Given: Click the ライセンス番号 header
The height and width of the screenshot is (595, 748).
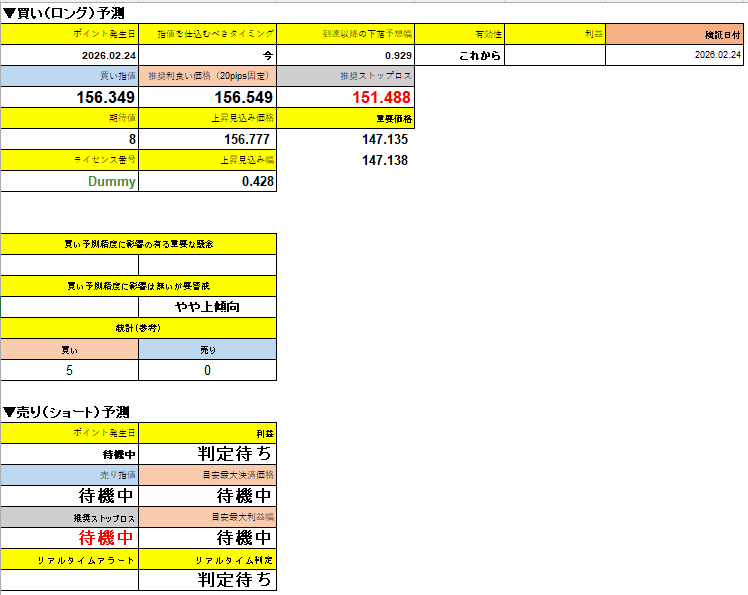Looking at the screenshot, I should 70,160.
